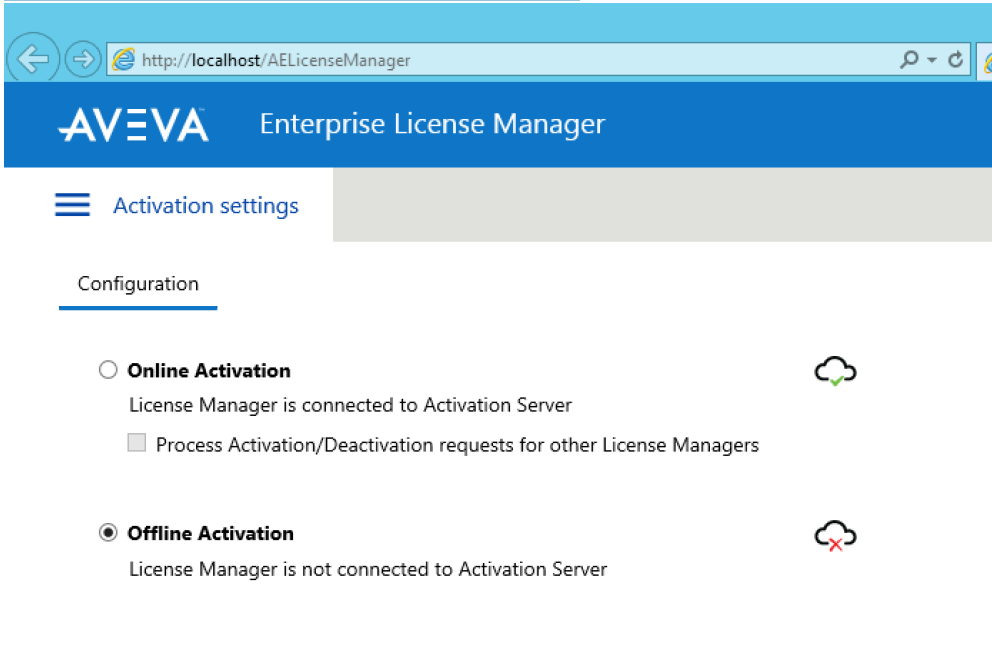Click 'Process Activation/Deactivation requests for other License Managers' label
The height and width of the screenshot is (653, 992).
pos(457,445)
